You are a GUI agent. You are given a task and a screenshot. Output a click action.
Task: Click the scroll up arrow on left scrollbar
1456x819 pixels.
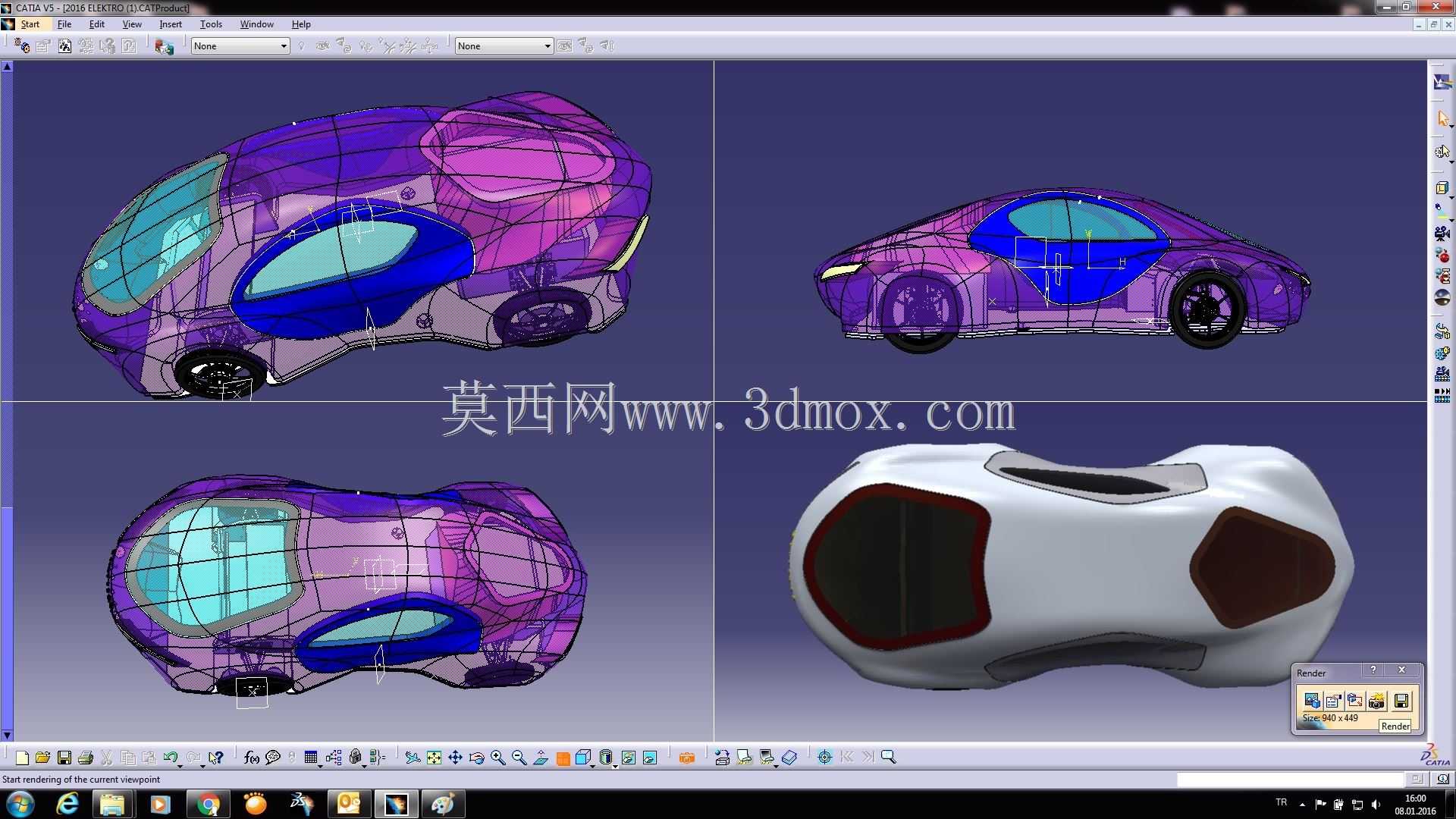[x=7, y=67]
